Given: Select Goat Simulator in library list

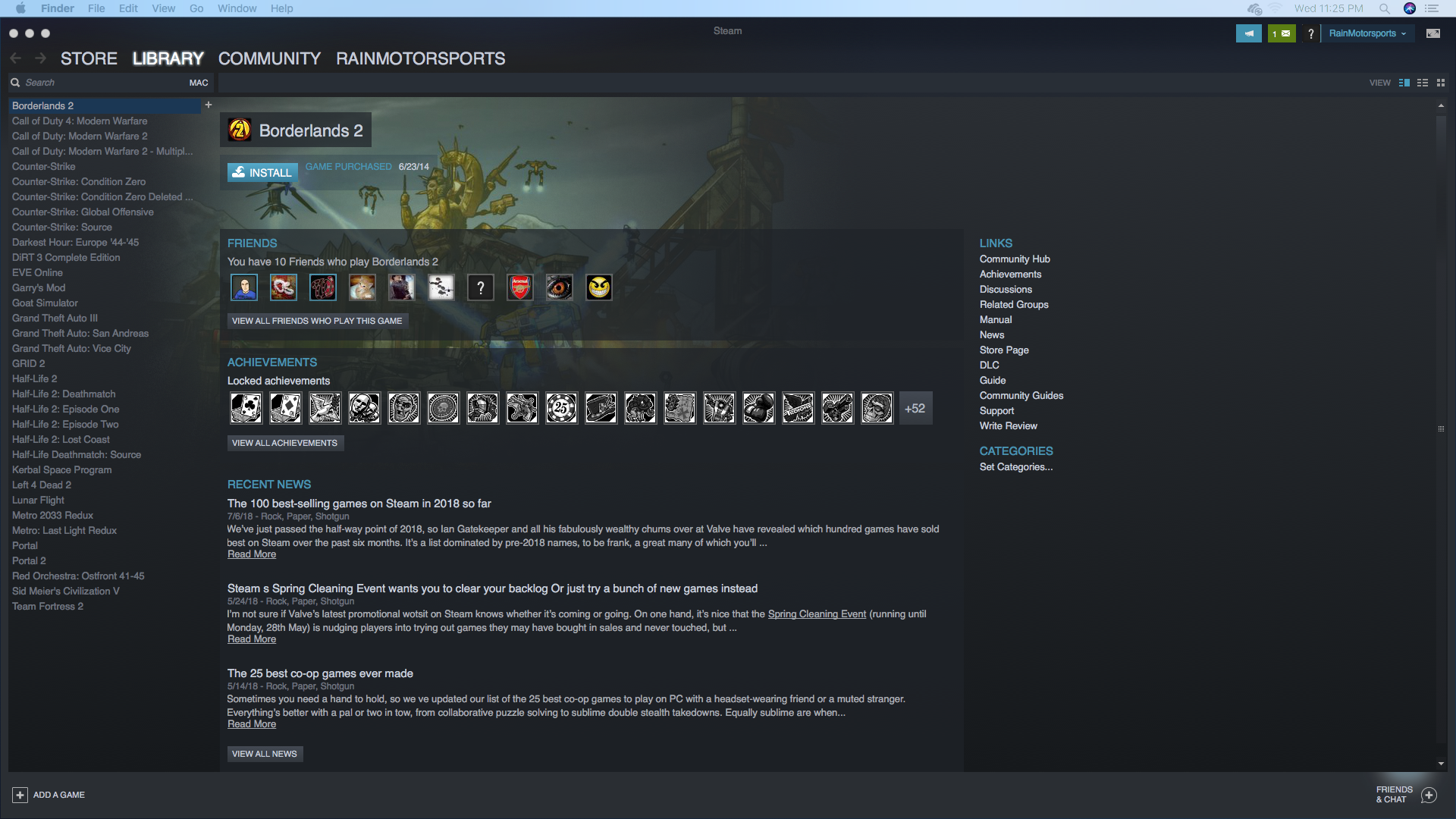Looking at the screenshot, I should tap(45, 303).
